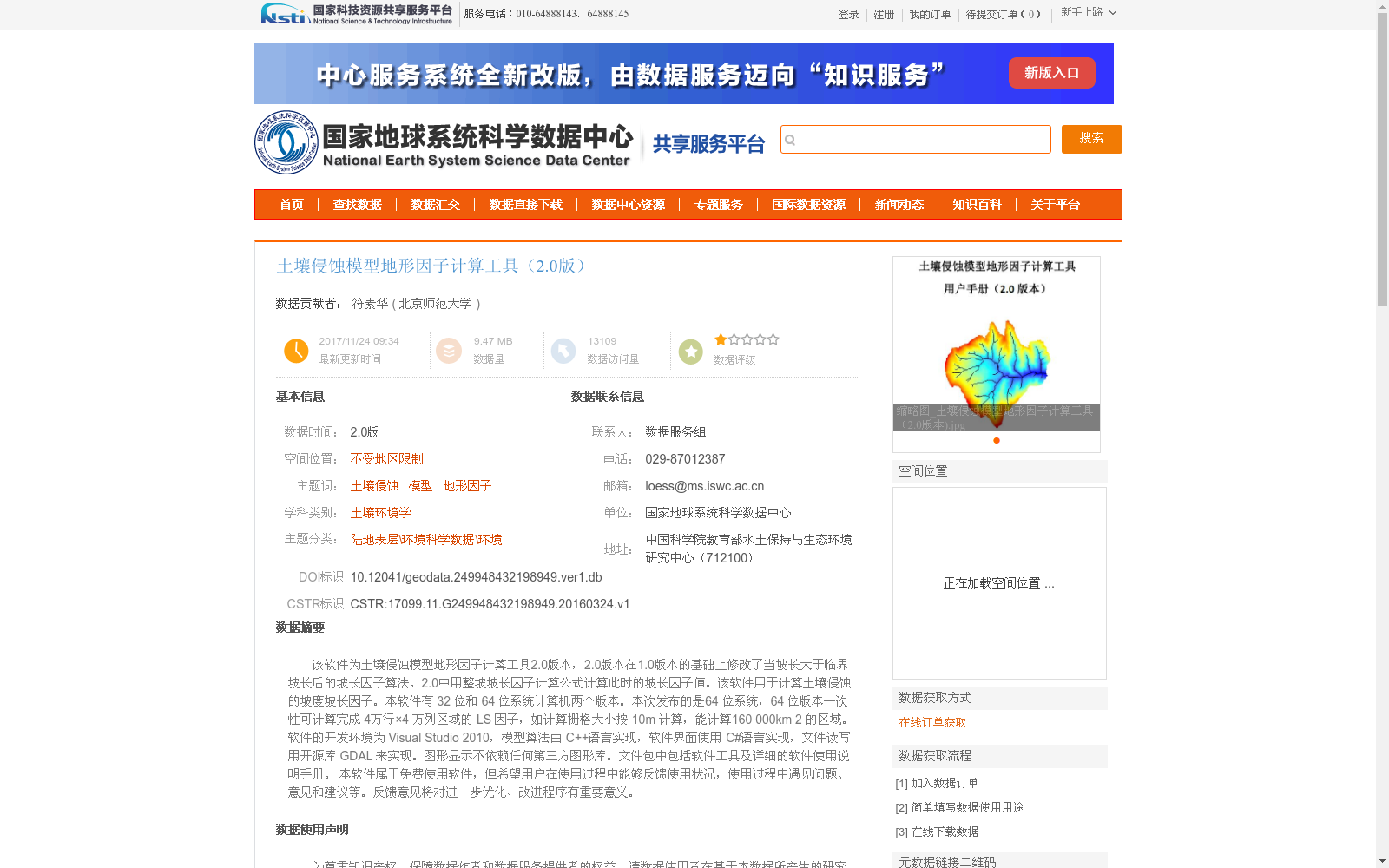This screenshot has width=1389, height=868.
Task: Click the orange carousel dot under thumbnail
Action: coord(997,440)
